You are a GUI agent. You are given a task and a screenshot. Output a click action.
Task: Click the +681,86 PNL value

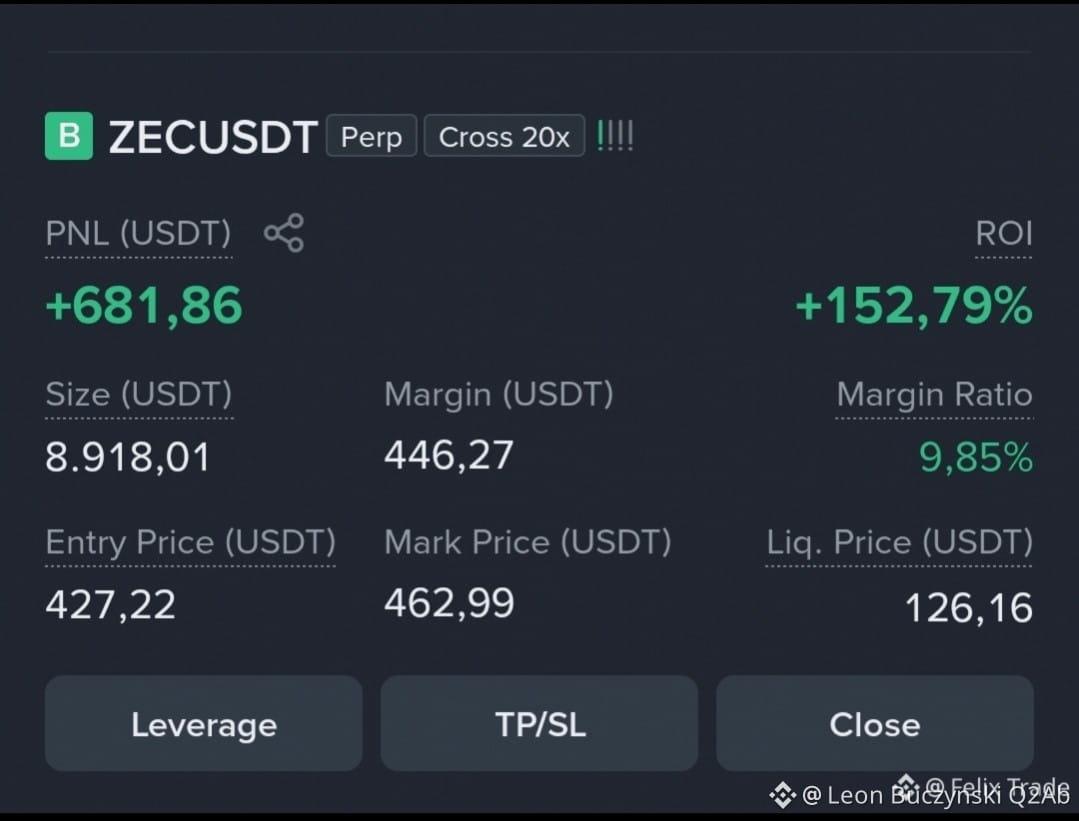[144, 305]
